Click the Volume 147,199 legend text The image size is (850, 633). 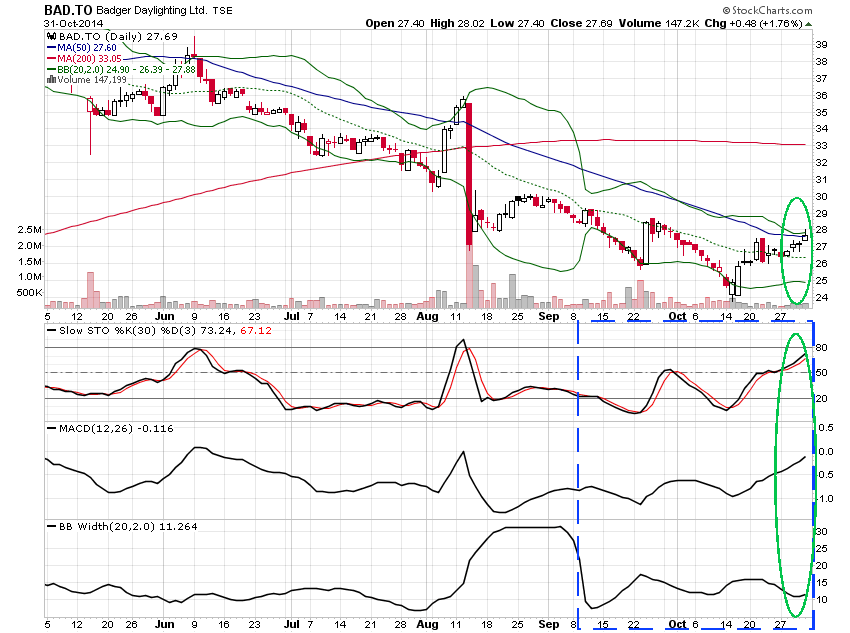pyautogui.click(x=92, y=80)
